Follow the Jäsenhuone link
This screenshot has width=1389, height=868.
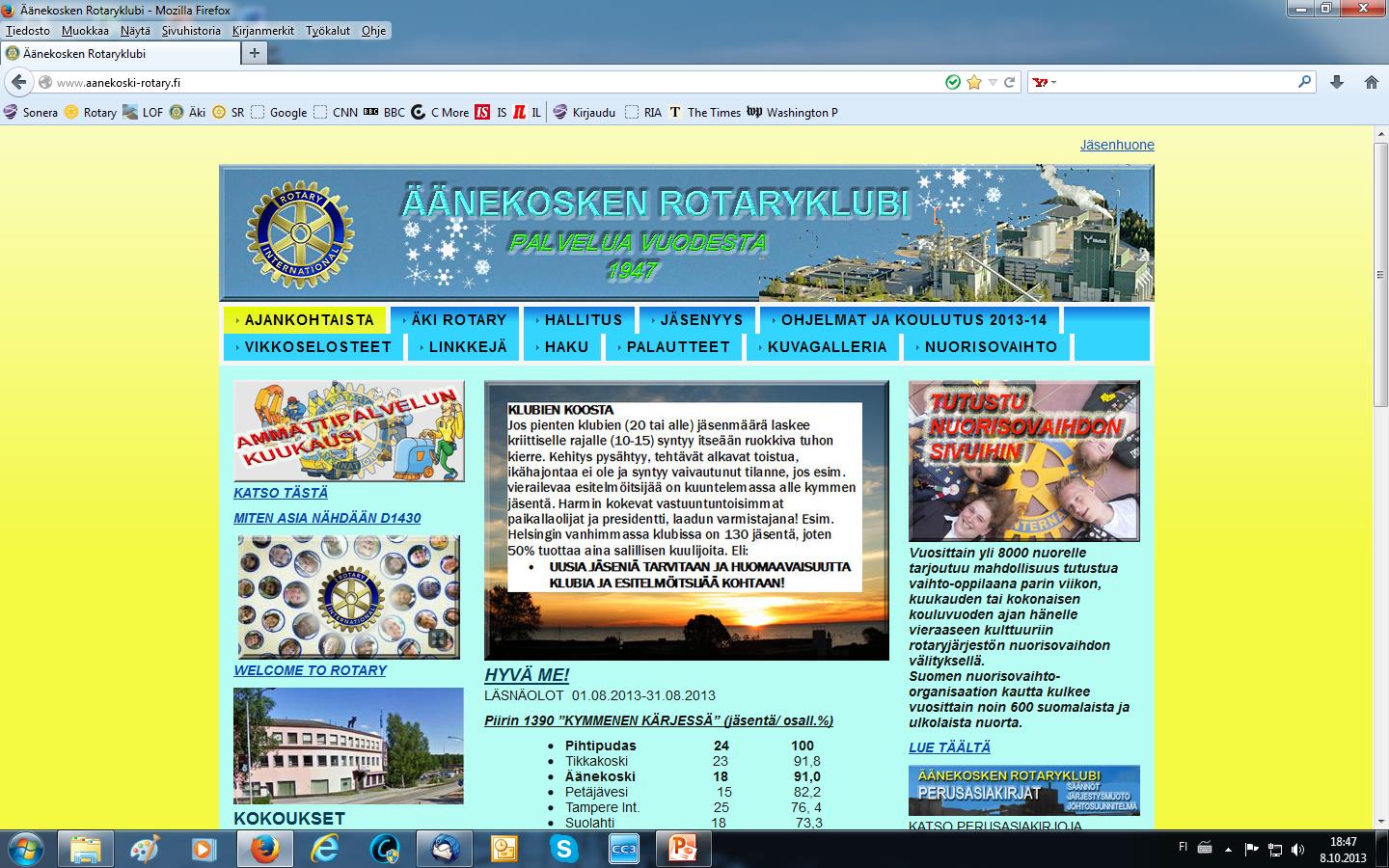1117,145
